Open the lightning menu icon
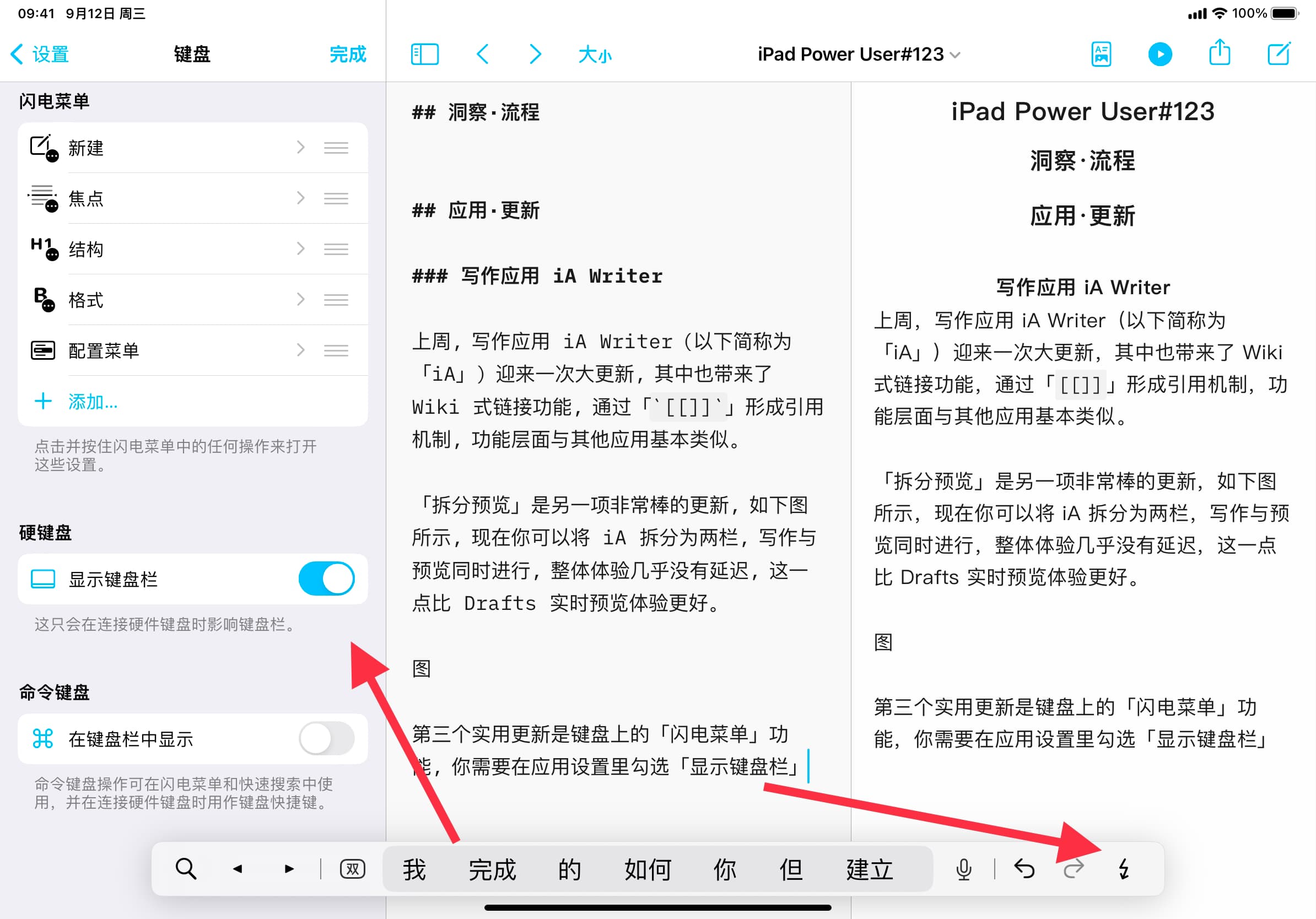The width and height of the screenshot is (1316, 919). (x=1124, y=868)
